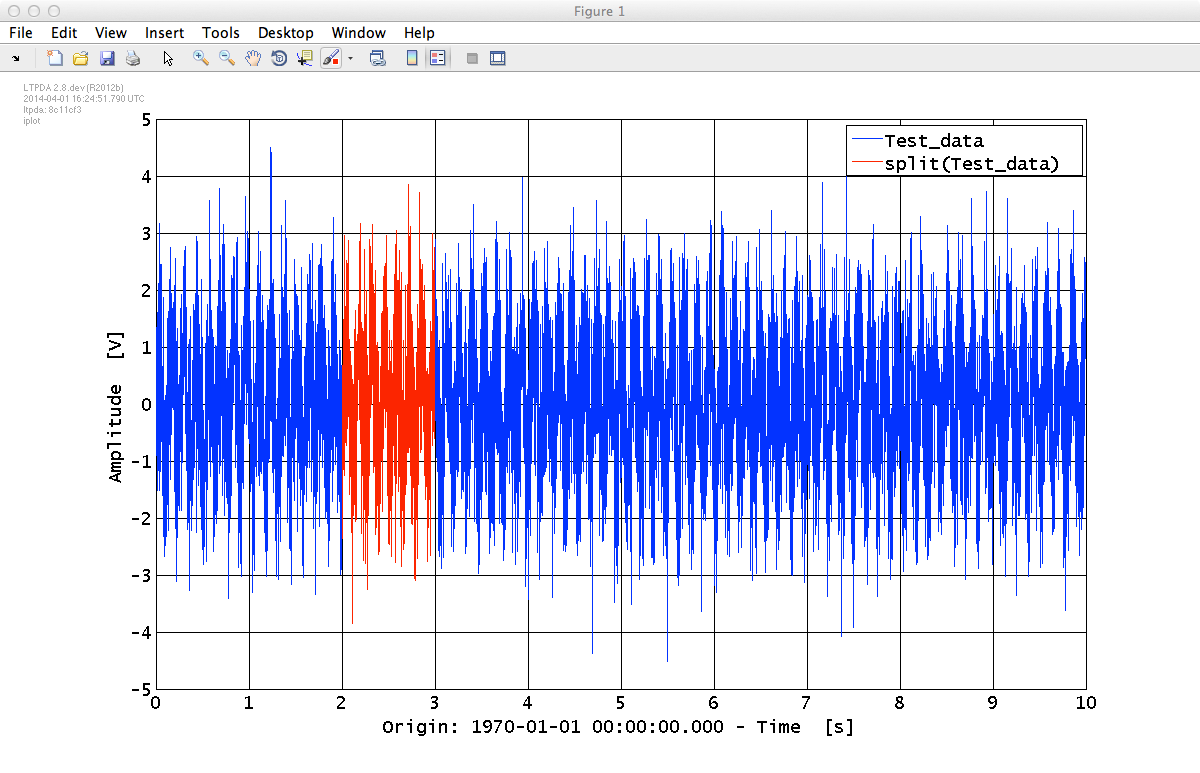The height and width of the screenshot is (773, 1200).
Task: Open a file with the folder icon
Action: point(81,59)
